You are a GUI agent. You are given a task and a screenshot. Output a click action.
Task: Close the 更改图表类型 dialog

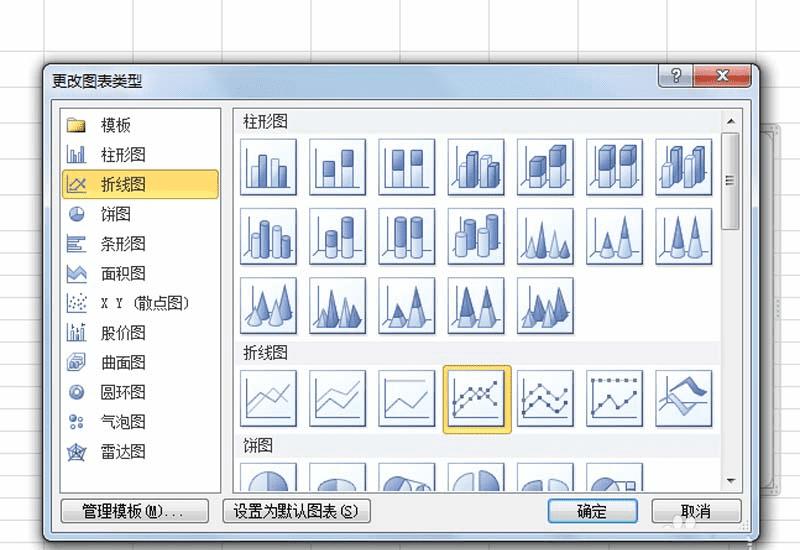coord(722,76)
